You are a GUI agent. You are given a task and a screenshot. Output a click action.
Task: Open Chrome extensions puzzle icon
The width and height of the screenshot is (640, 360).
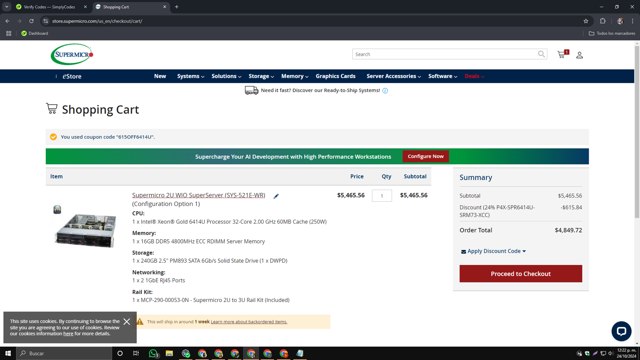click(603, 21)
